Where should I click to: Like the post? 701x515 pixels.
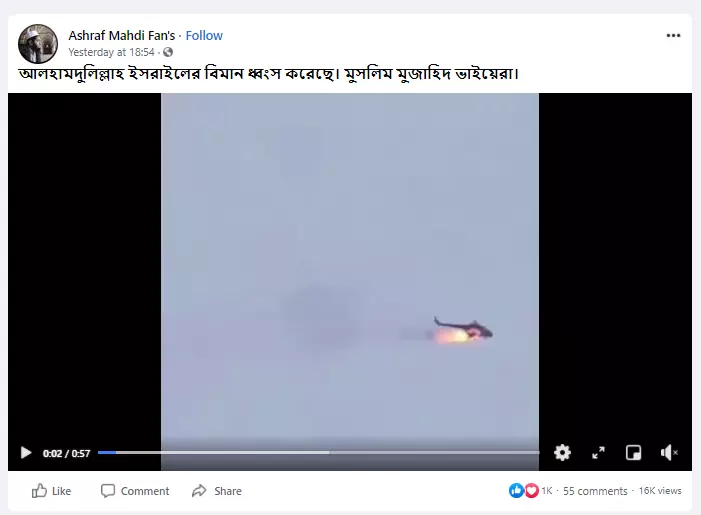click(51, 491)
